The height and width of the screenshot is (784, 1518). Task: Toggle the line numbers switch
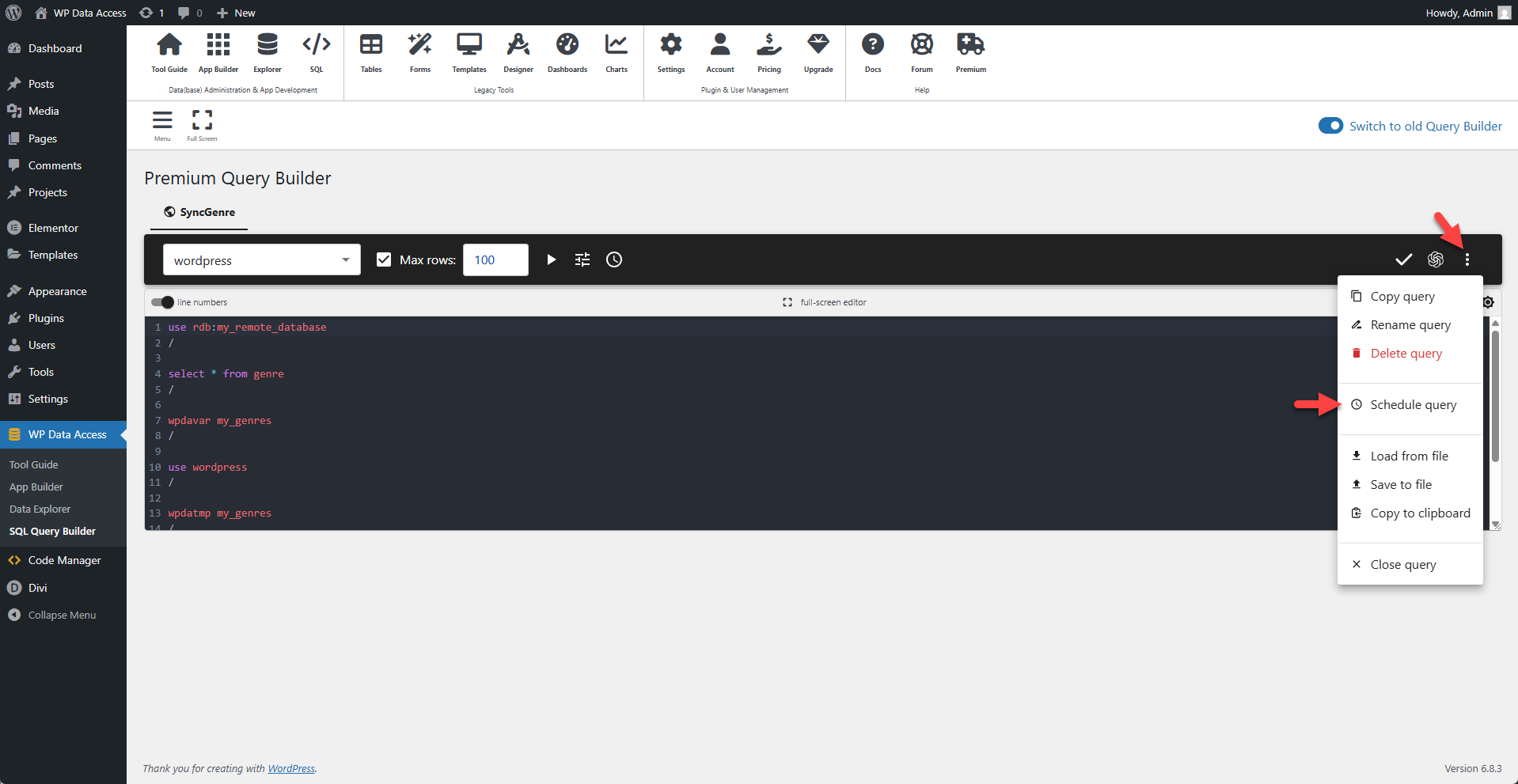pyautogui.click(x=162, y=302)
